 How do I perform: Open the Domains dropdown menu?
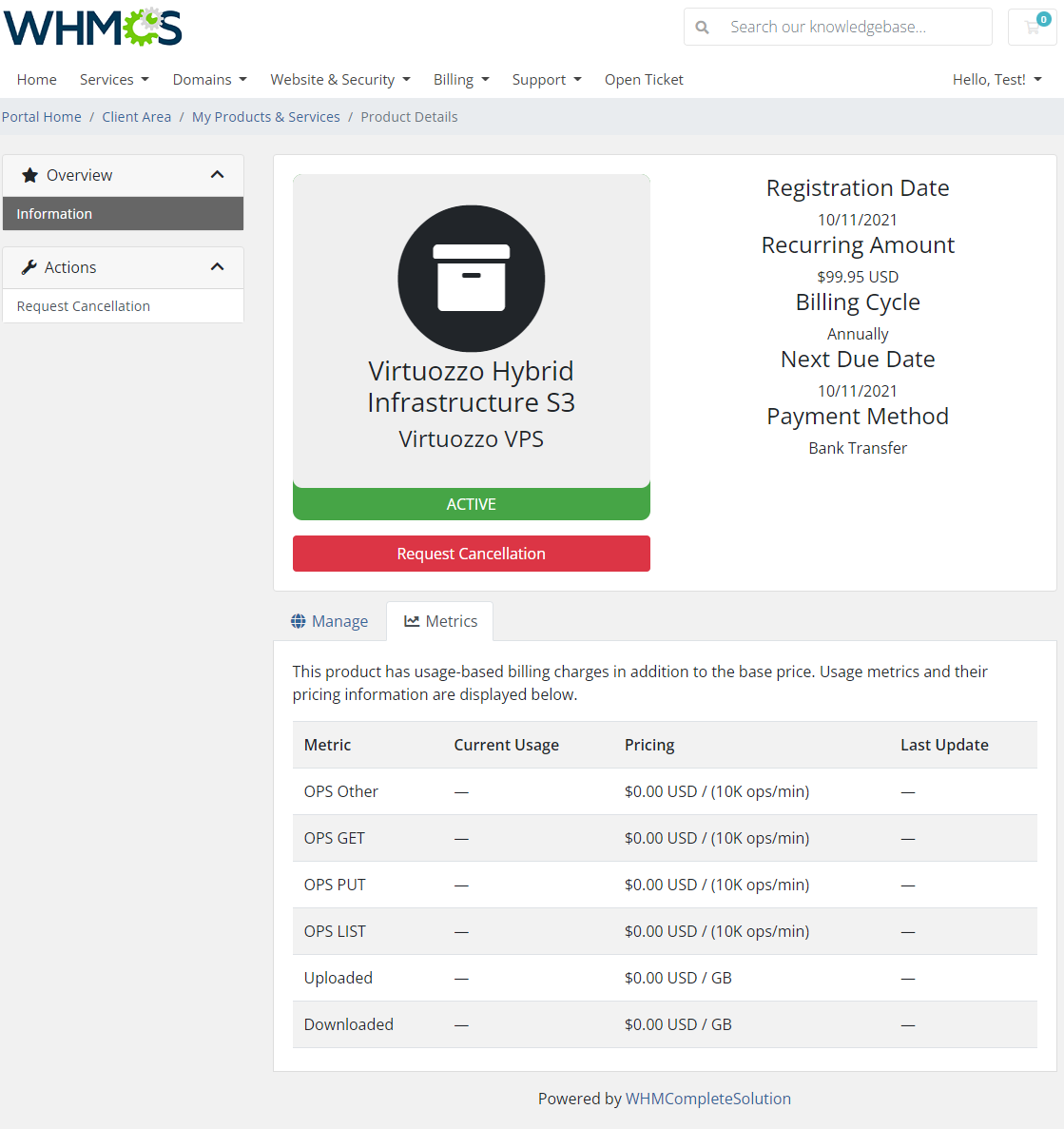209,79
